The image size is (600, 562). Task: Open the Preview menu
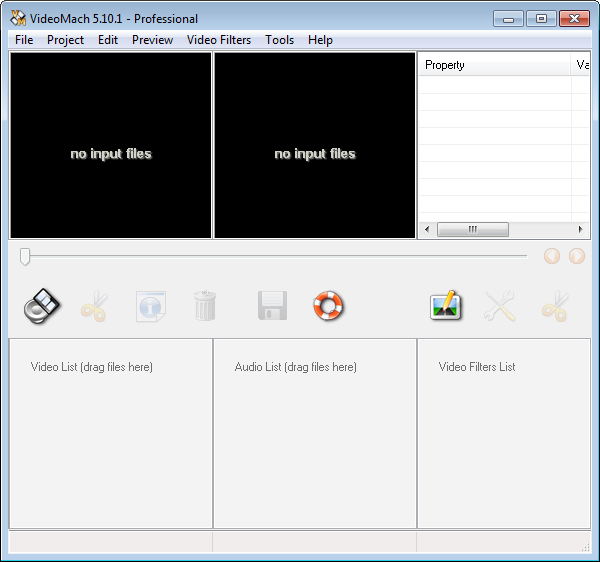(x=152, y=40)
